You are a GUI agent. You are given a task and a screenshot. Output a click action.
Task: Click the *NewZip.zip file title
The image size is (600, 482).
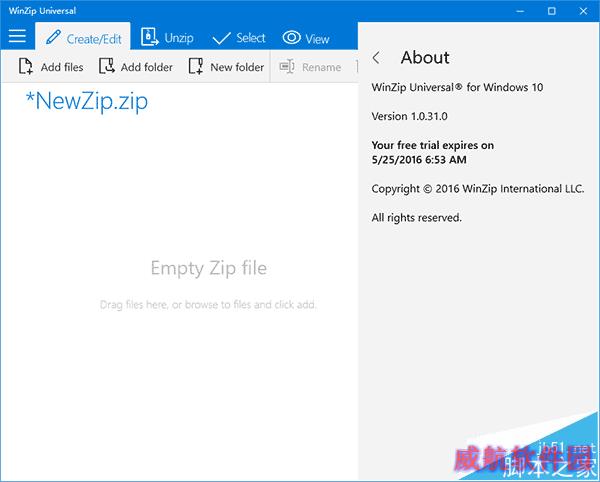(x=86, y=101)
